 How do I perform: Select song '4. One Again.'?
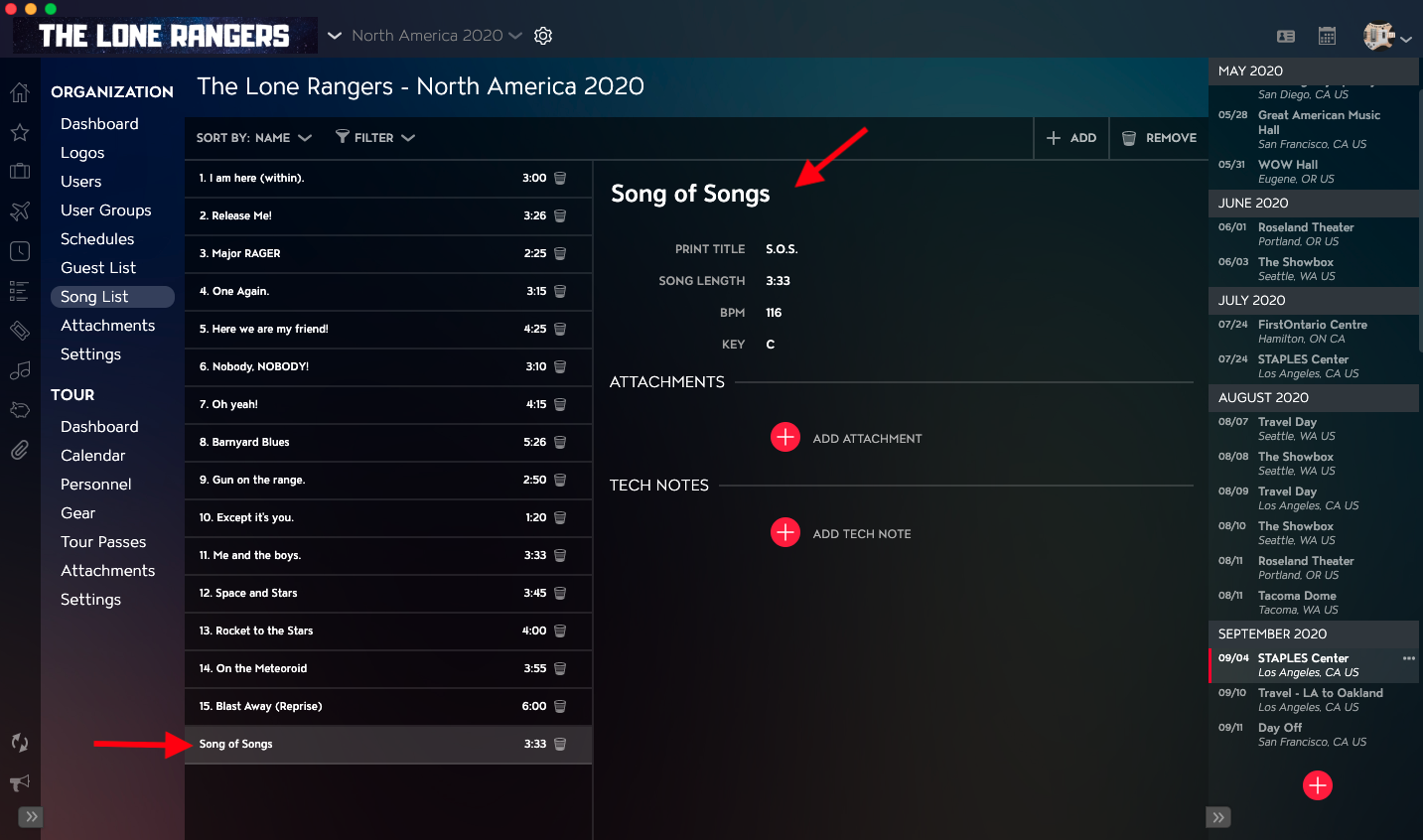pyautogui.click(x=388, y=291)
